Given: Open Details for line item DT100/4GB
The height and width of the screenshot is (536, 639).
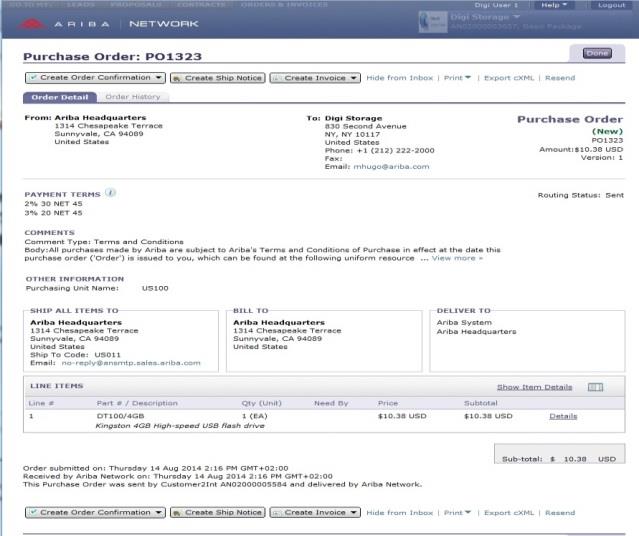Looking at the screenshot, I should (x=563, y=416).
